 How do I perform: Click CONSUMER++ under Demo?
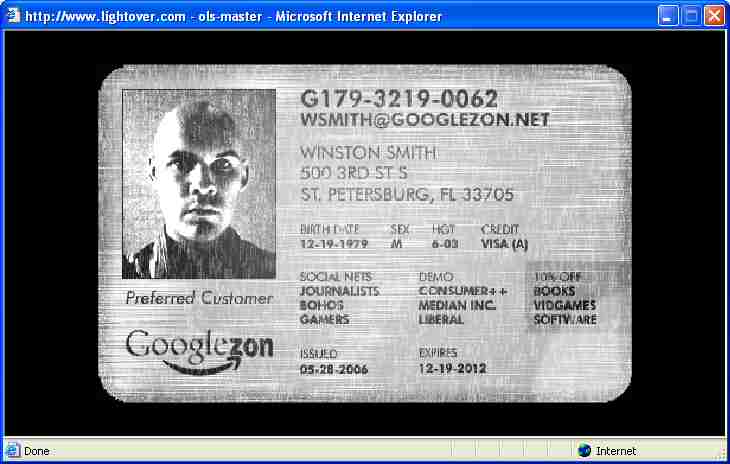coord(463,291)
